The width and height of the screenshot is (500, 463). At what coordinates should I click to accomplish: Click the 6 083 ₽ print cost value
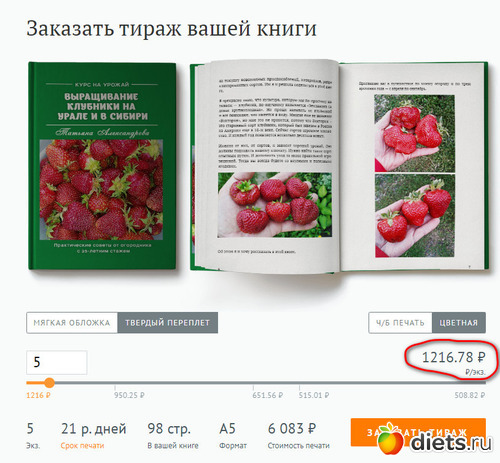pos(292,429)
